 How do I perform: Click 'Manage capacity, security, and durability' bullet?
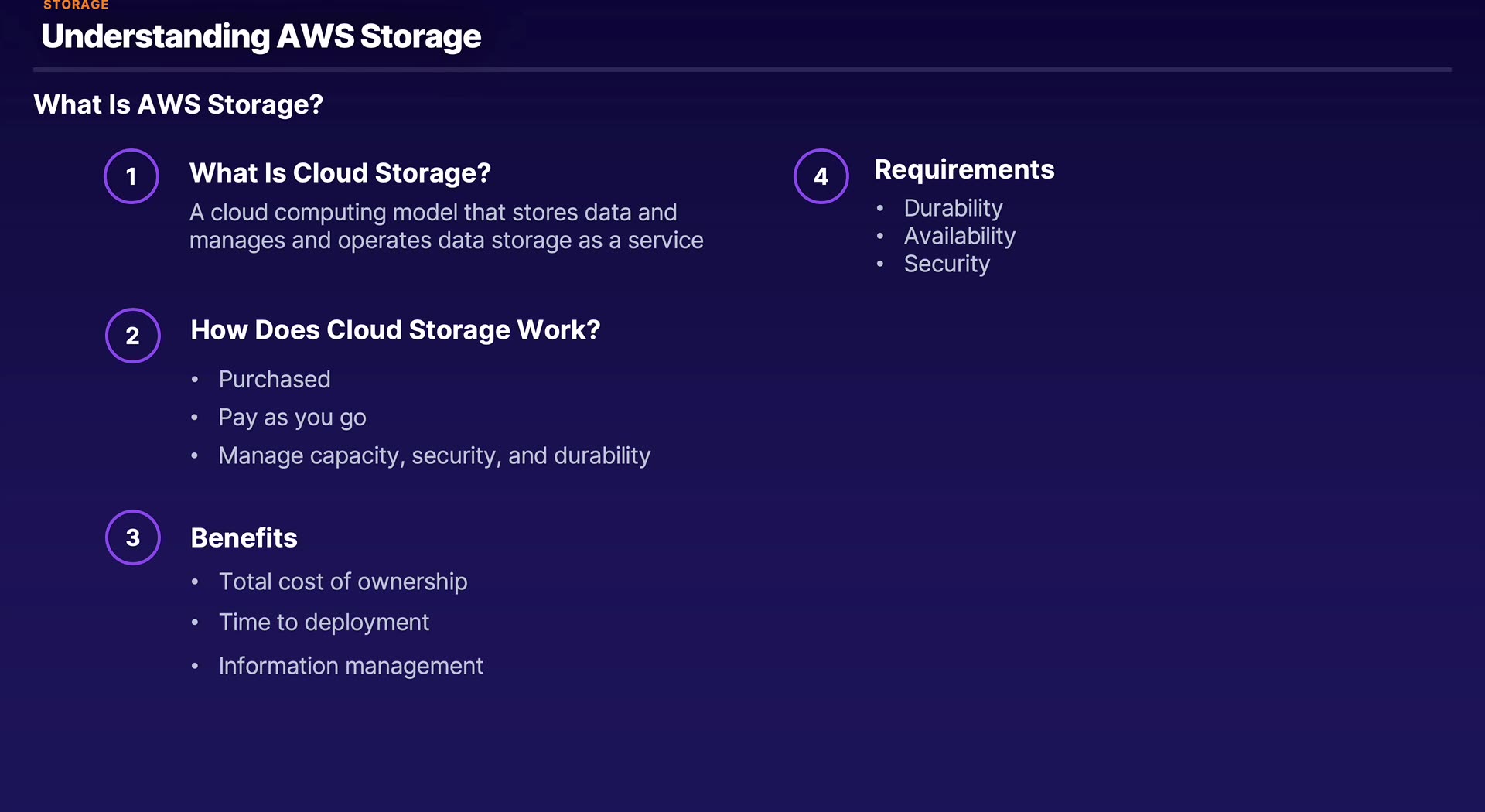point(435,455)
